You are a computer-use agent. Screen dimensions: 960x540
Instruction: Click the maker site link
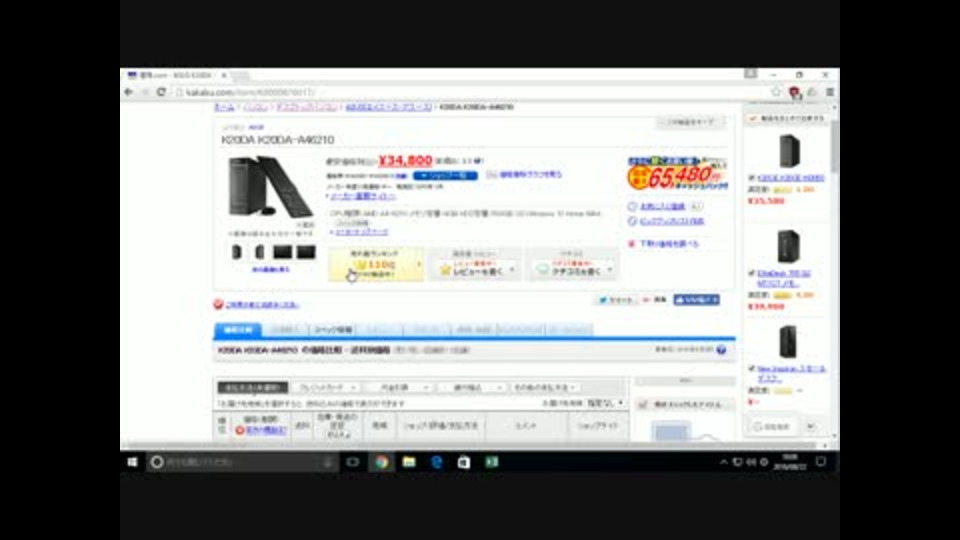coord(362,197)
